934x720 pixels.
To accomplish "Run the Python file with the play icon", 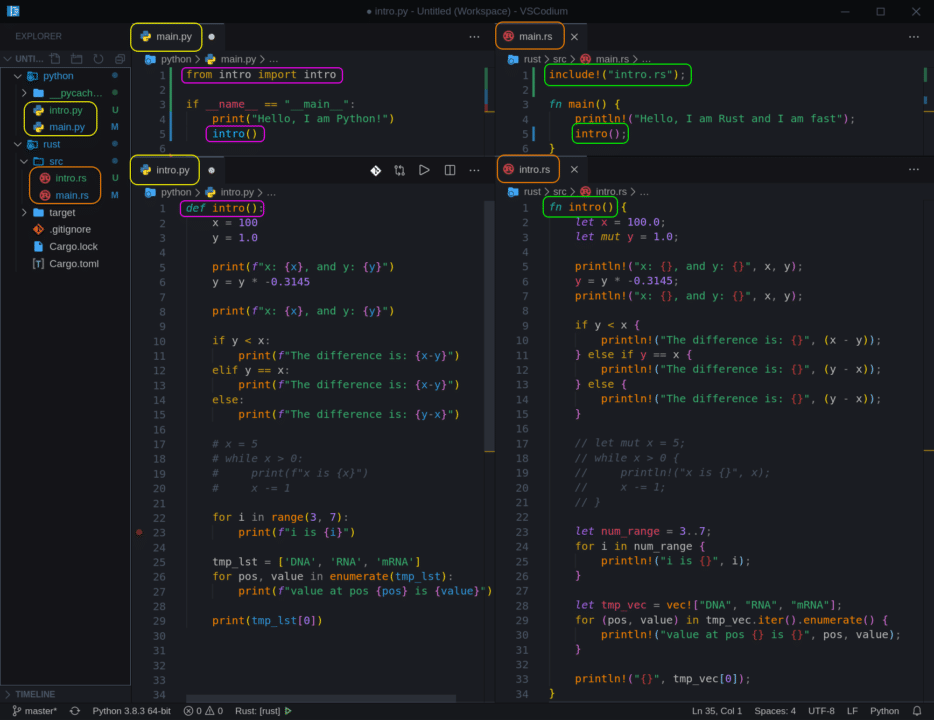I will [x=424, y=170].
